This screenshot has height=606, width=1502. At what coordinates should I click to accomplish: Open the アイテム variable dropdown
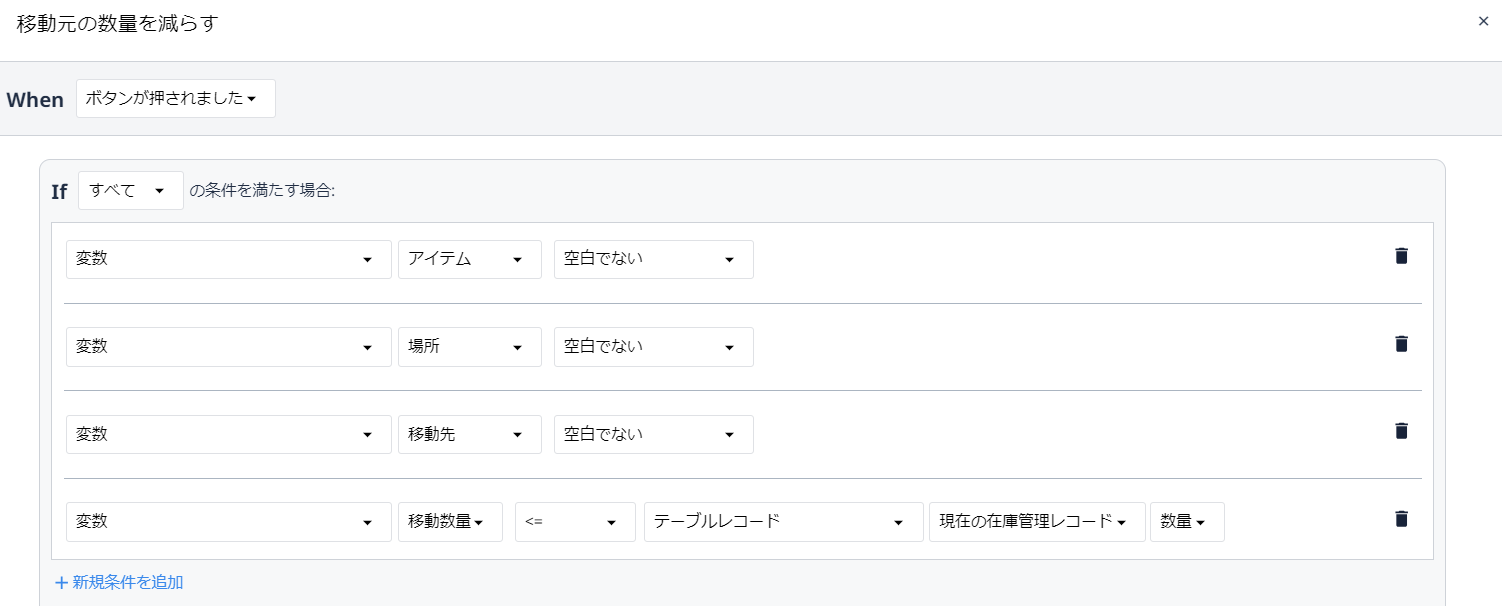[x=470, y=259]
